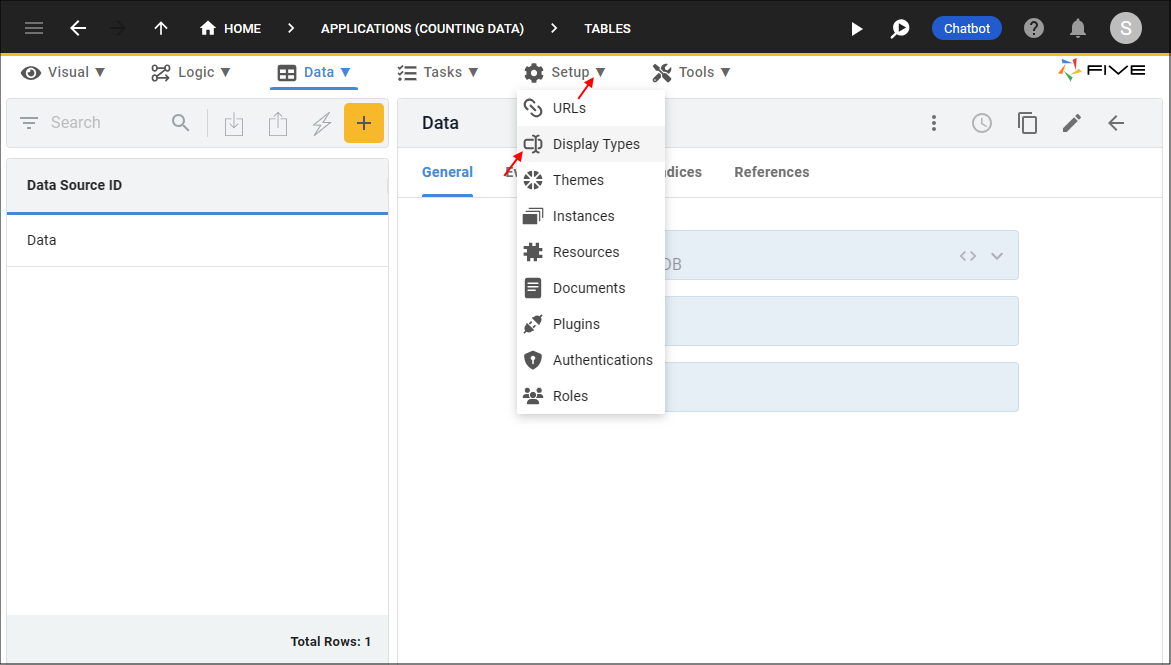The image size is (1171, 665).
Task: Expand the Visual dropdown menu
Action: pos(63,72)
